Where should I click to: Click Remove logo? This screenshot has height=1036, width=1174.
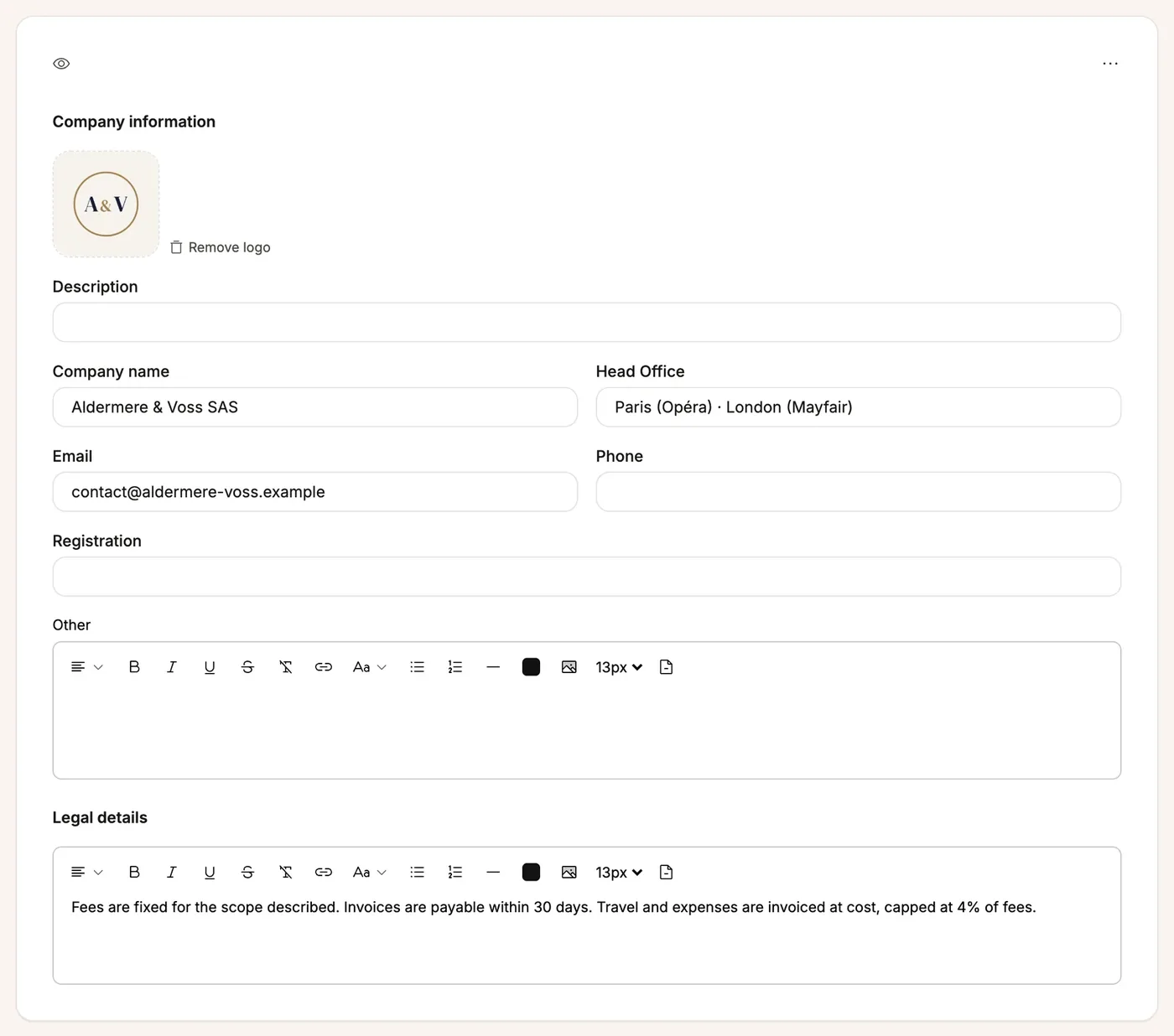click(221, 247)
